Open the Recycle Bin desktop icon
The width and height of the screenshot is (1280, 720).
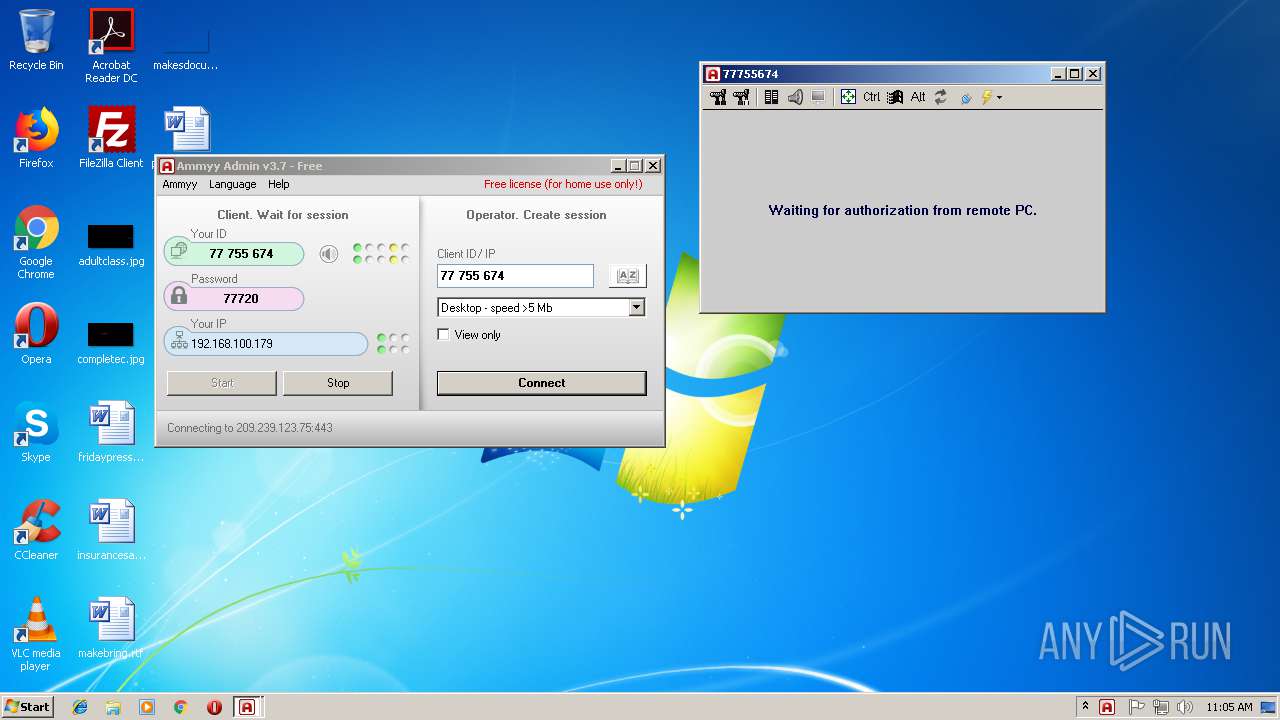coord(36,40)
